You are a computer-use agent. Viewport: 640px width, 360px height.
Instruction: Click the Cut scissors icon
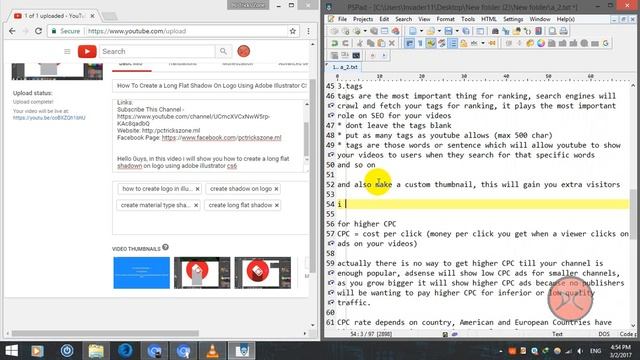pyautogui.click(x=360, y=43)
